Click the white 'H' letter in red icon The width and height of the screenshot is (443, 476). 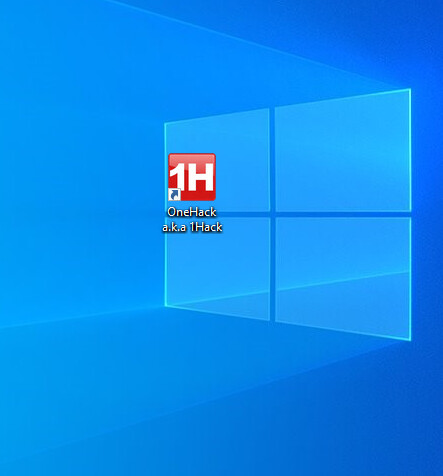[x=199, y=177]
